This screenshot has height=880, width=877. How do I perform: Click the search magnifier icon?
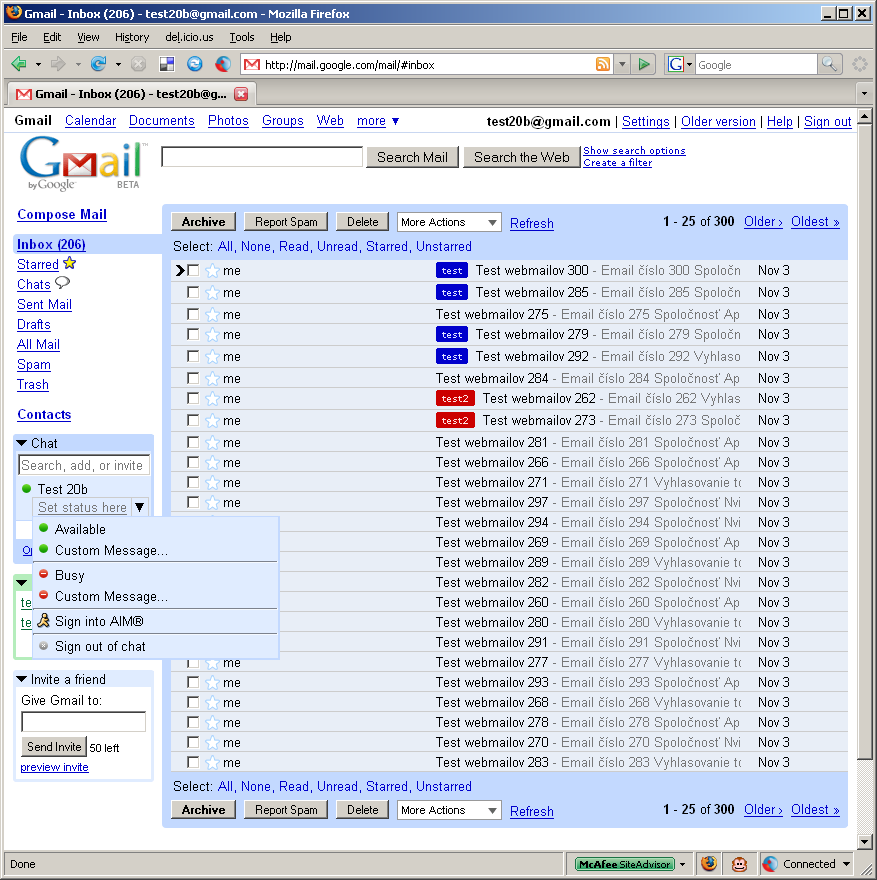[x=829, y=65]
